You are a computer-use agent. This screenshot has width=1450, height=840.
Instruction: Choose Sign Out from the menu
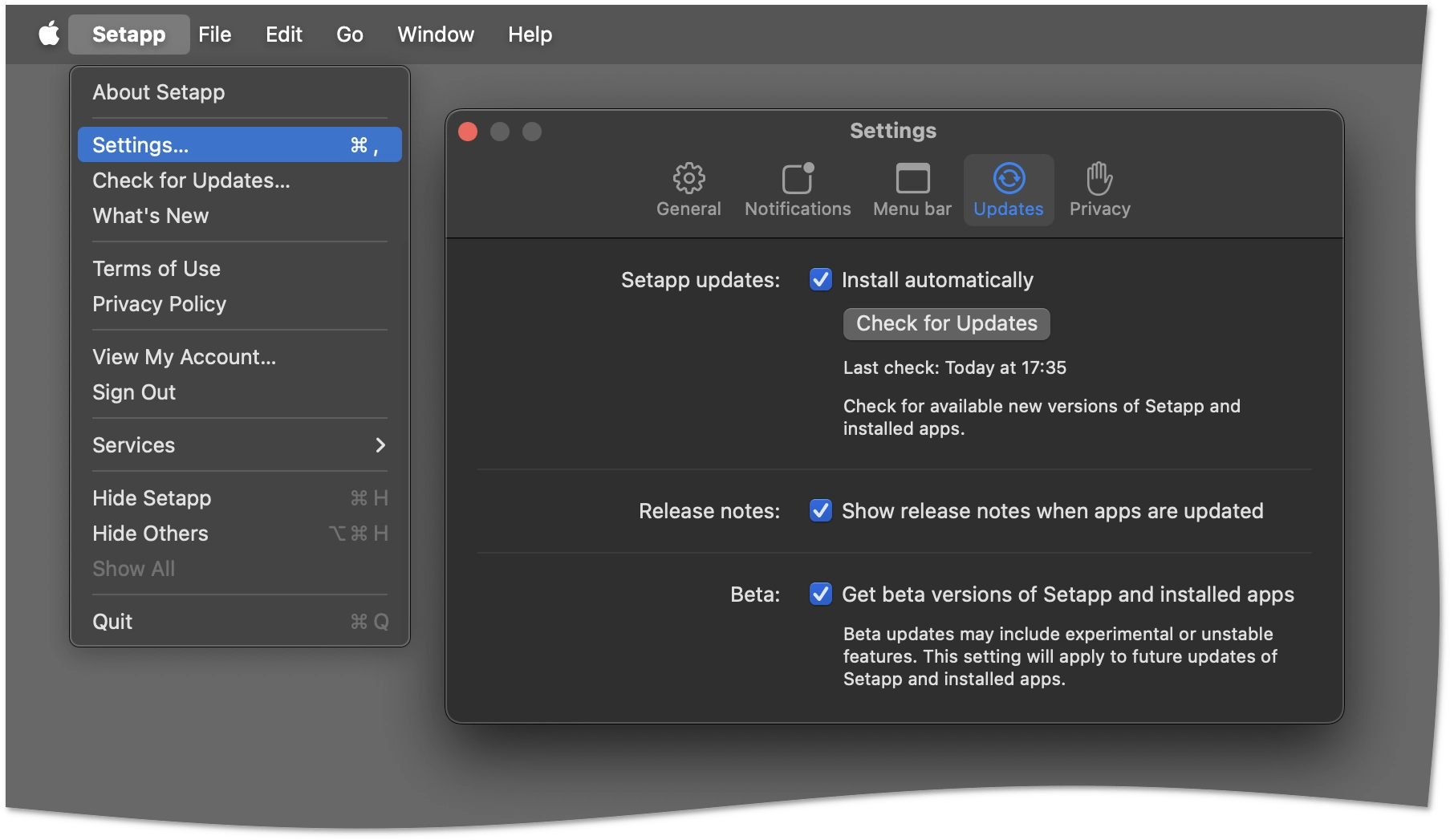pos(240,392)
